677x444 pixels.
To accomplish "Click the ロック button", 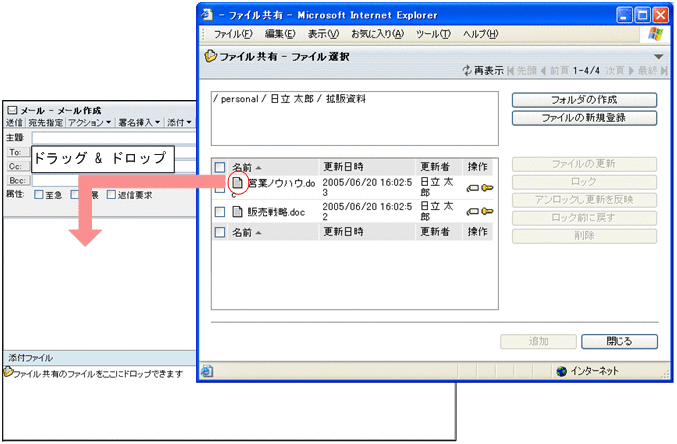I will (x=584, y=182).
